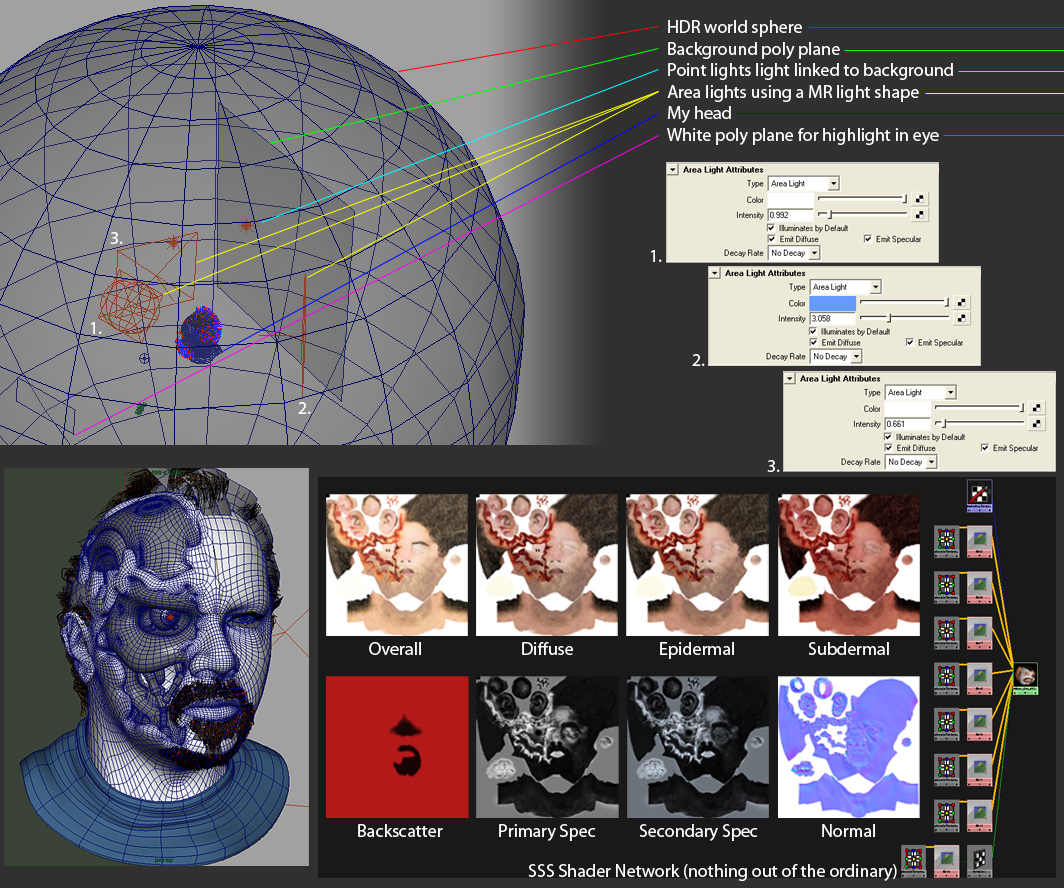Uncheck Emit Specular in panel 2
The width and height of the screenshot is (1064, 888).
(x=909, y=342)
